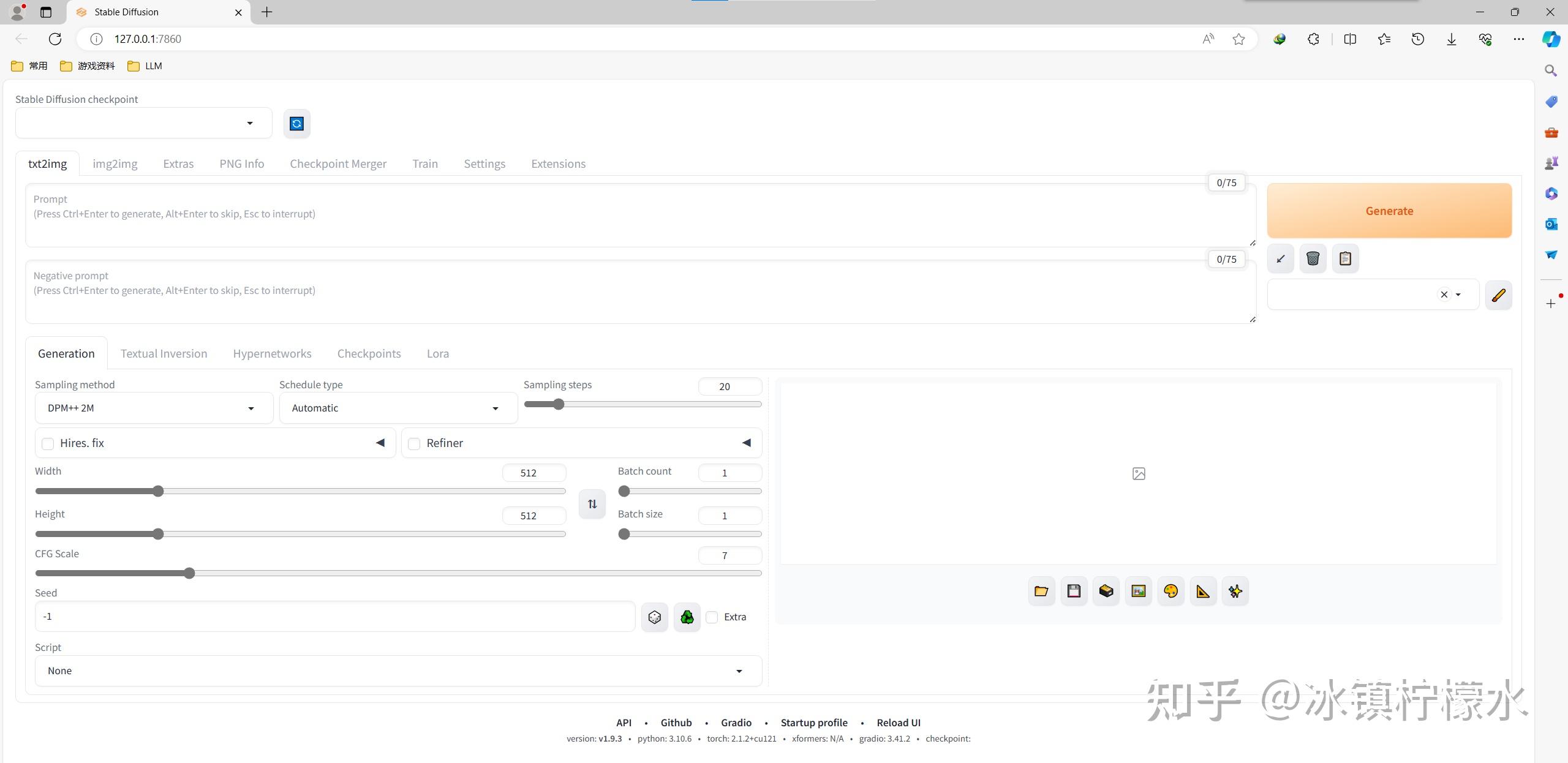1568x763 pixels.
Task: Swap width and height with arrows icon
Action: click(x=592, y=504)
